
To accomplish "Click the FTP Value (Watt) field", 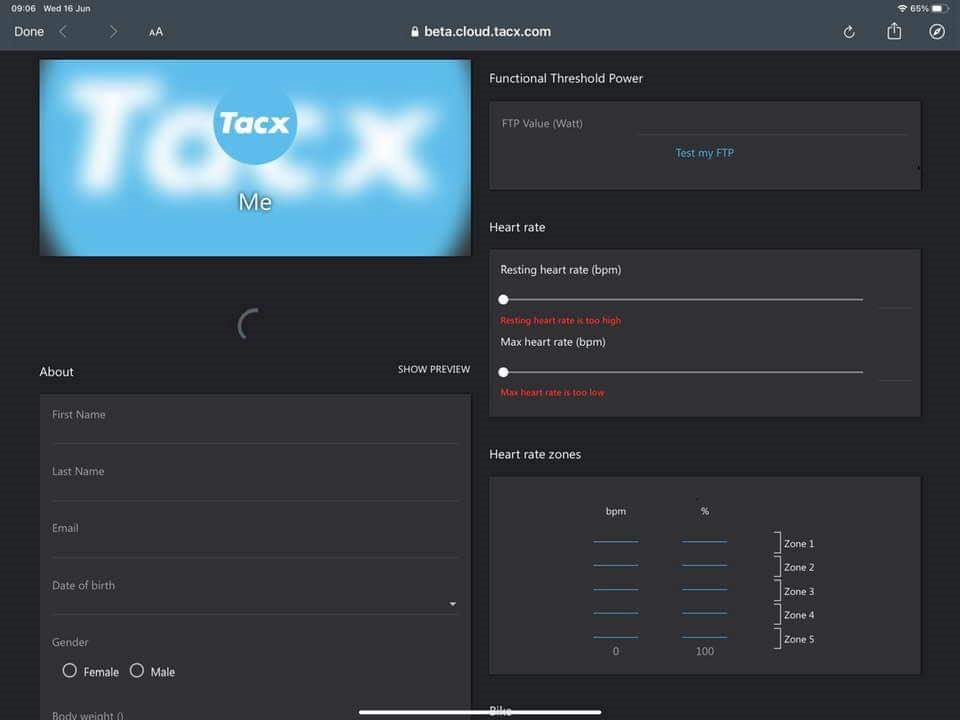I will click(x=771, y=124).
